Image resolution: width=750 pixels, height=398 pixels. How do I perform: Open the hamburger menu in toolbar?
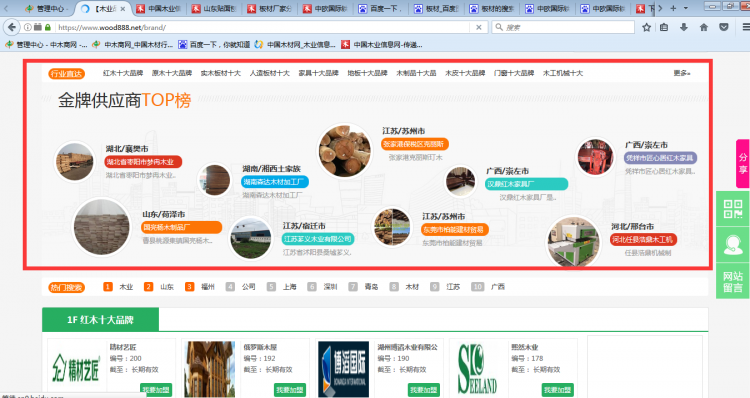[x=745, y=27]
